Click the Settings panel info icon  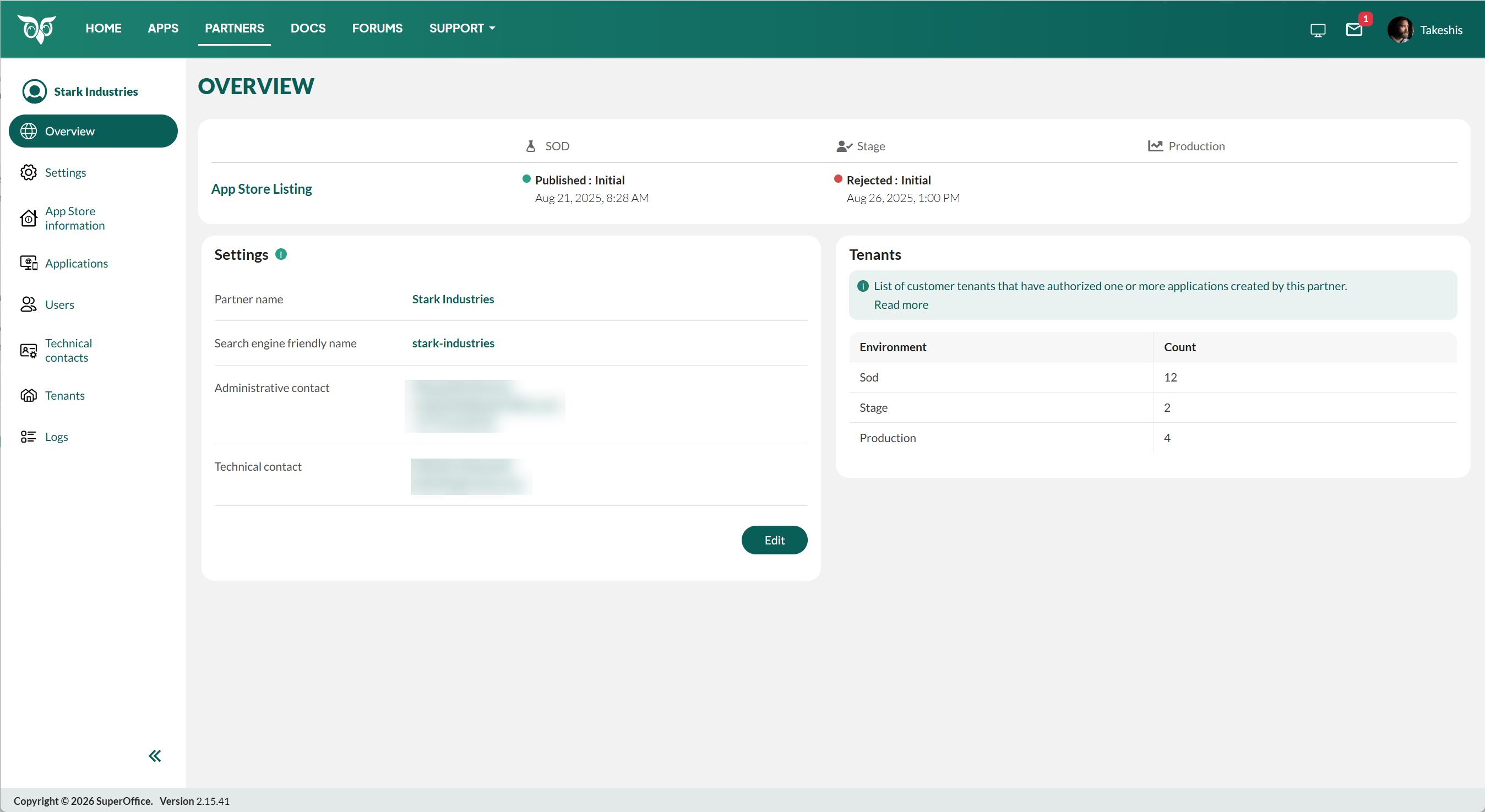pyautogui.click(x=281, y=254)
